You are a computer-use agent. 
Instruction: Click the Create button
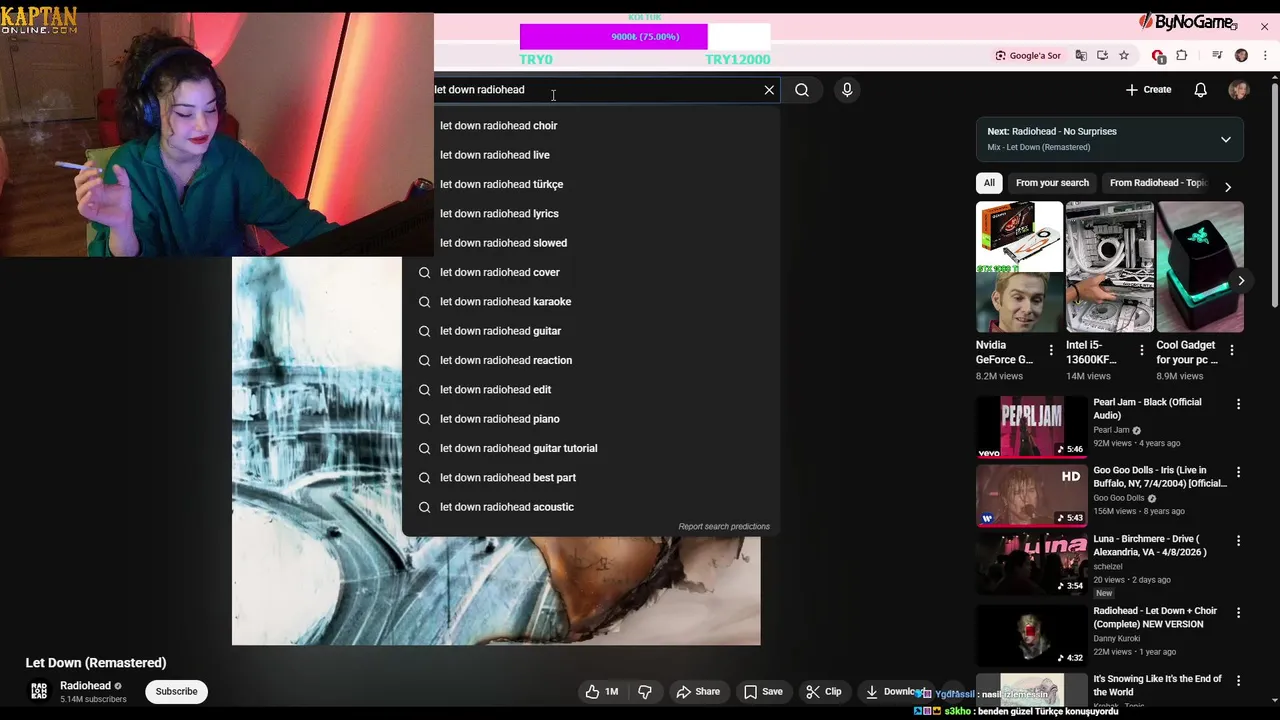pos(1148,90)
